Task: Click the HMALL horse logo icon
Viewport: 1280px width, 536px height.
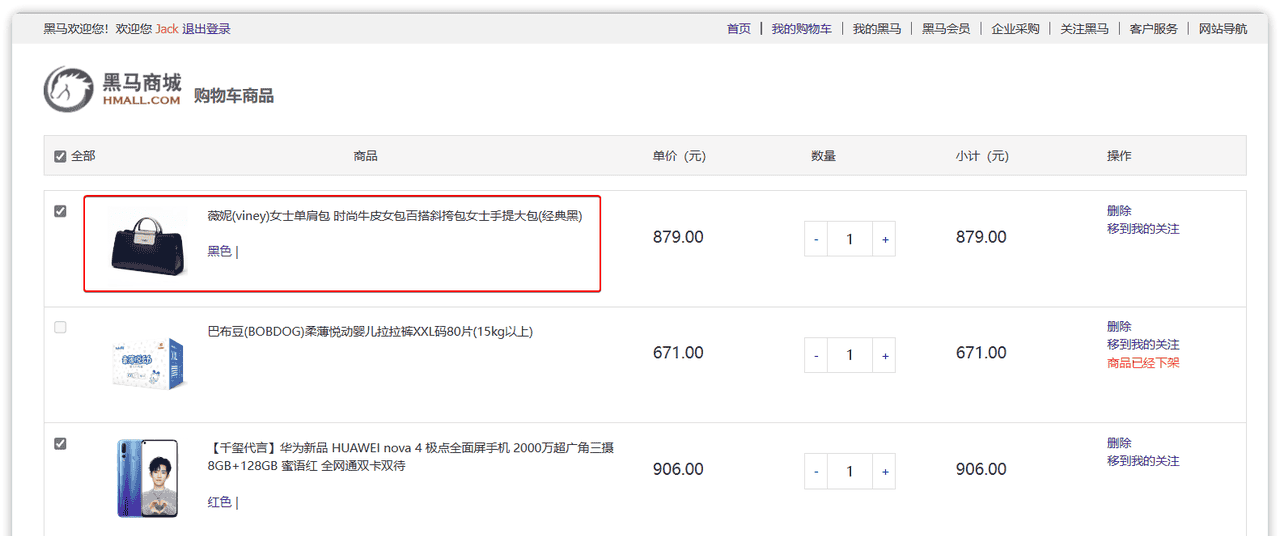Action: (x=69, y=89)
